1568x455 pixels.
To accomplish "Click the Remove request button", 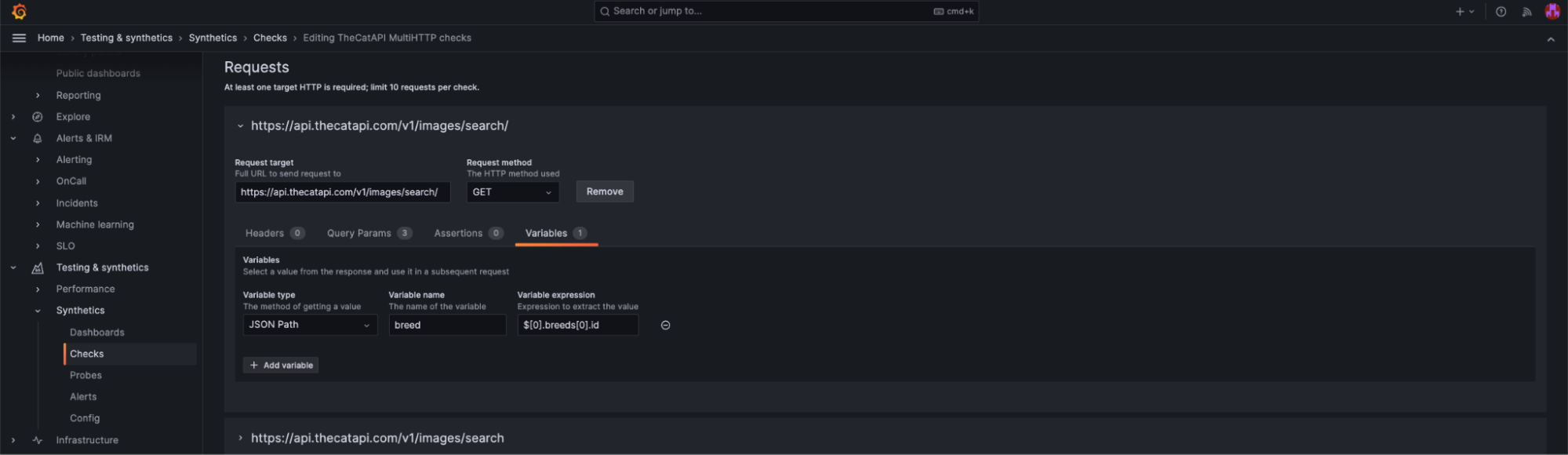I will [605, 191].
